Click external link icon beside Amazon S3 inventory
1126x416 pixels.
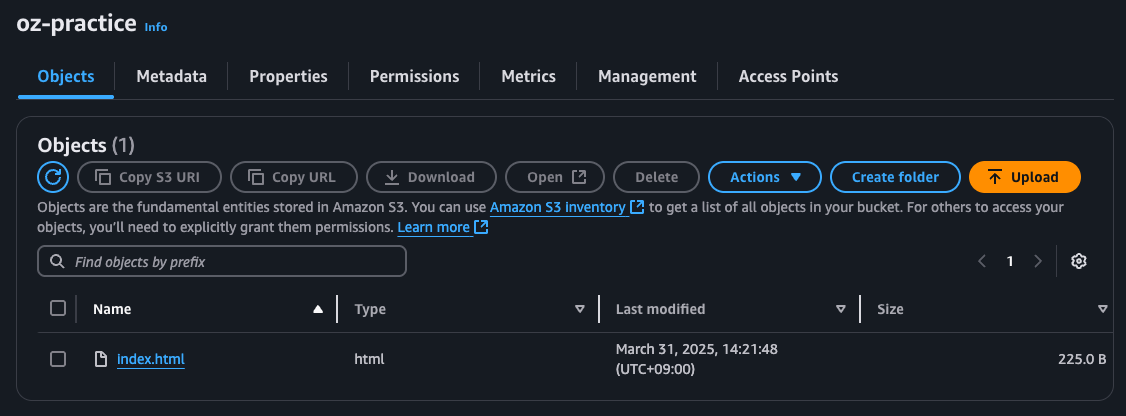[637, 207]
